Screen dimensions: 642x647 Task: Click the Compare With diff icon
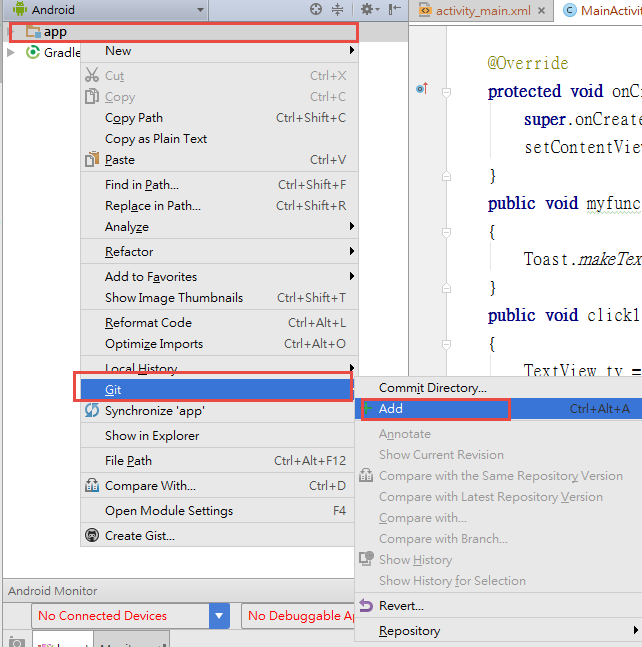click(92, 485)
